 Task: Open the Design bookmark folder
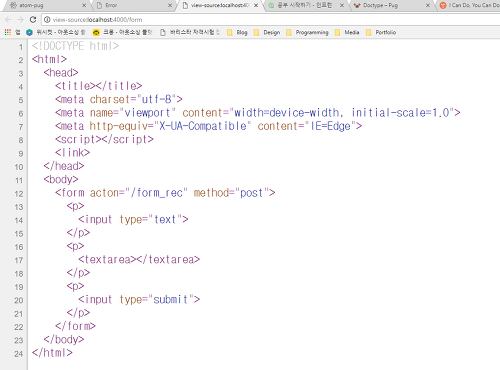click(267, 32)
